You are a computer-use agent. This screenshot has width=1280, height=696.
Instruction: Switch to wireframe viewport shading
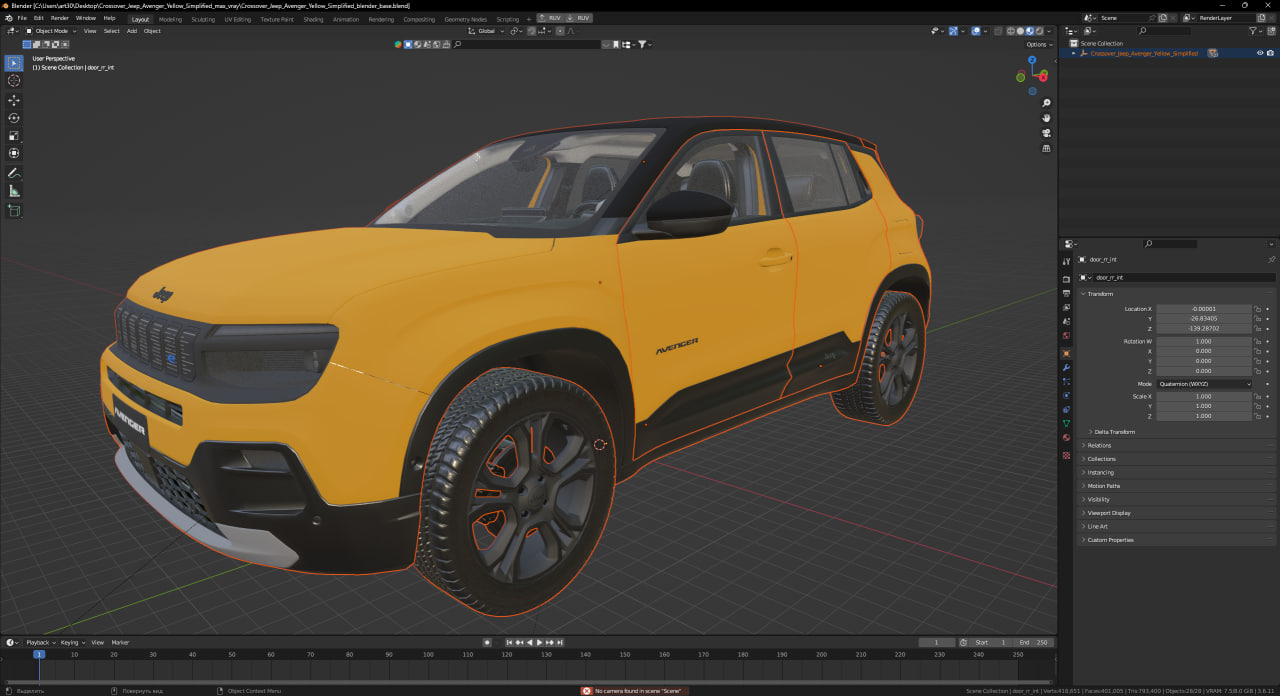pos(1011,31)
